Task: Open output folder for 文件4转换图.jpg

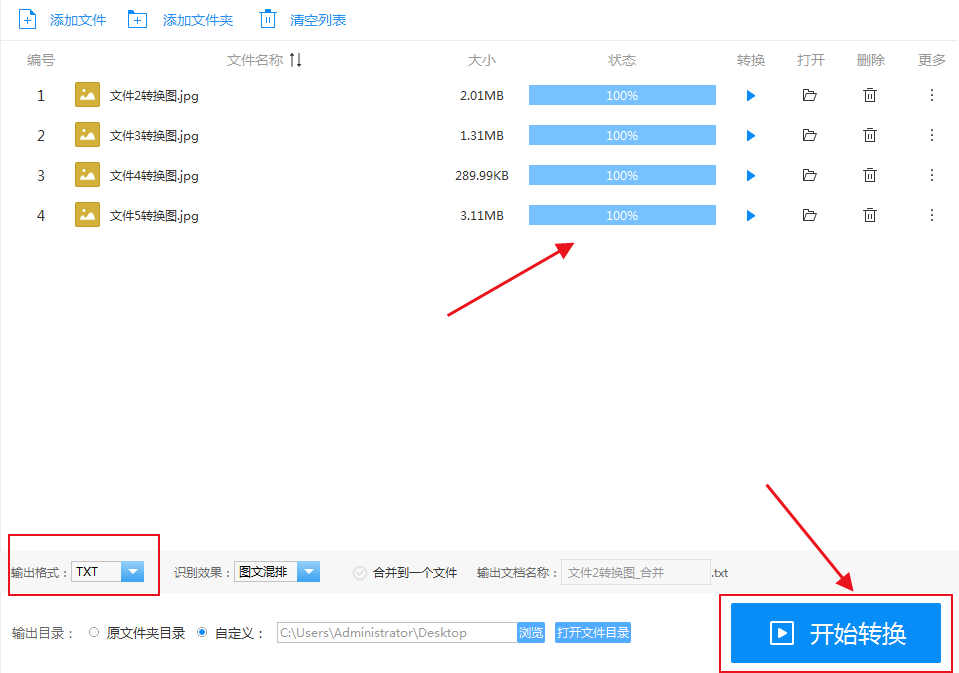Action: pyautogui.click(x=810, y=176)
